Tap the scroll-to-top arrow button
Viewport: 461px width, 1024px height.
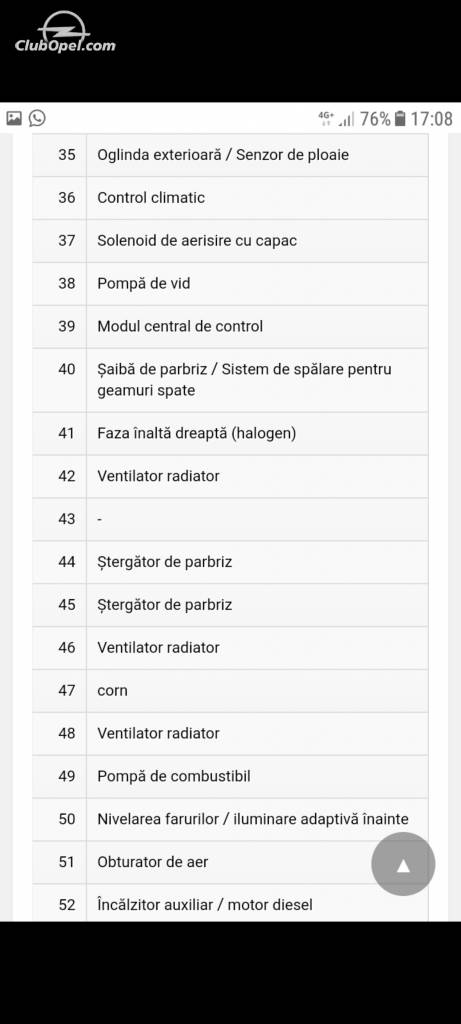coord(403,864)
